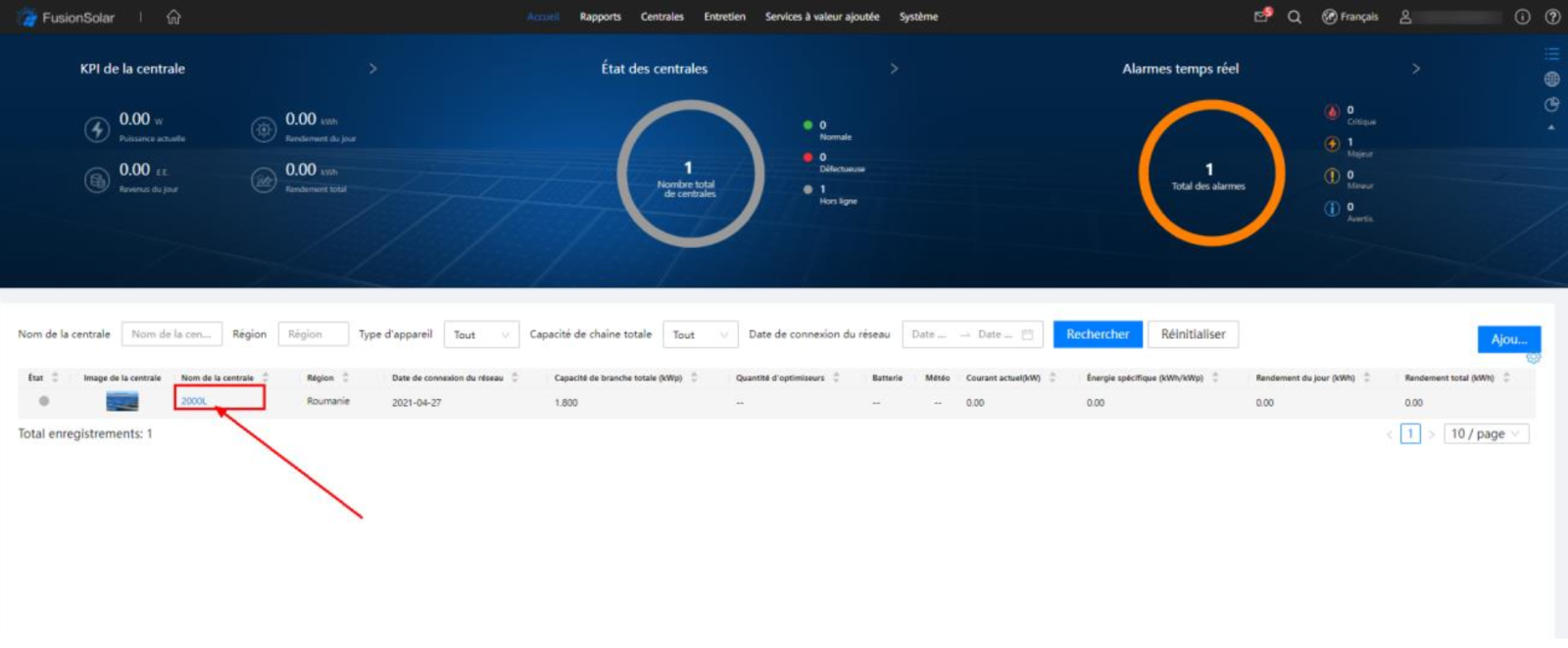Viewport: 1568px width, 648px height.
Task: Click the search magnifier icon in the header
Action: (x=1295, y=17)
